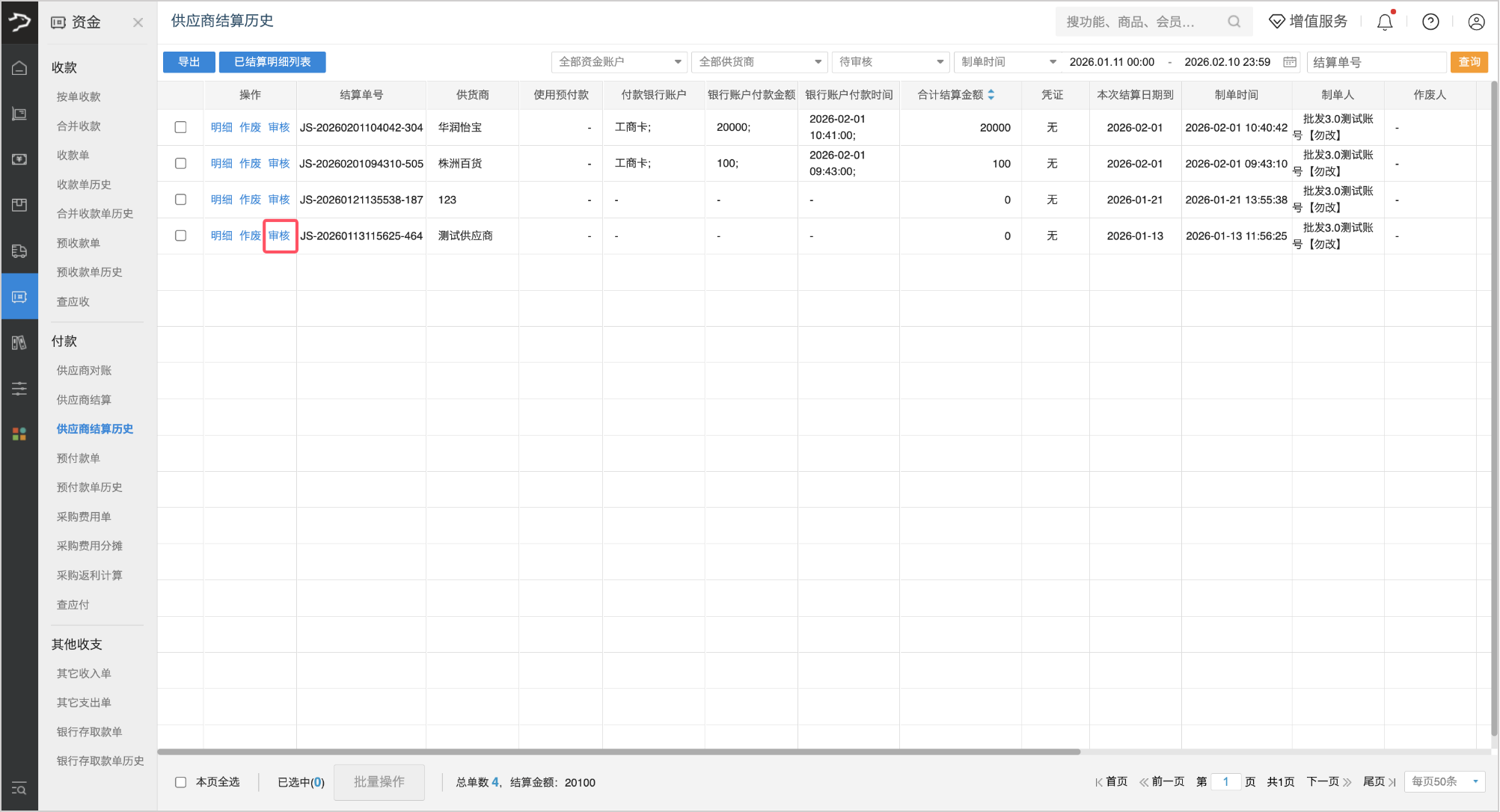Open 供应商结算 in the side menu
The height and width of the screenshot is (812, 1500).
(x=84, y=399)
